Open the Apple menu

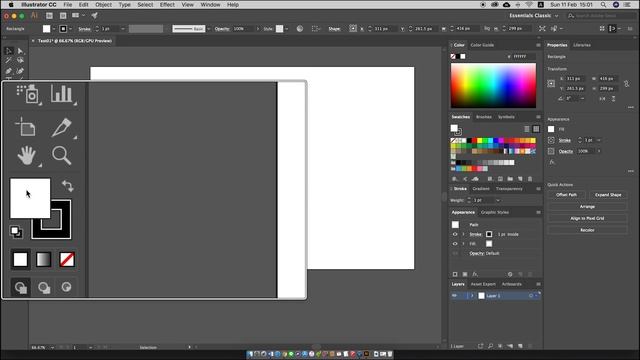(11, 5)
